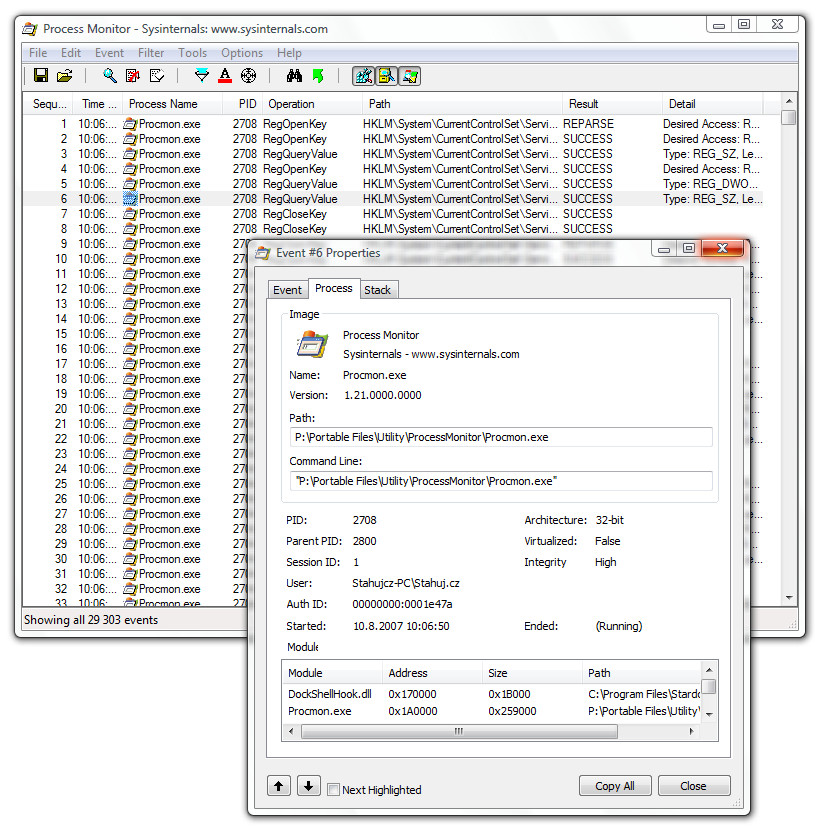This screenshot has height=837, width=823.
Task: Click the previous event up-arrow button
Action: [x=279, y=786]
